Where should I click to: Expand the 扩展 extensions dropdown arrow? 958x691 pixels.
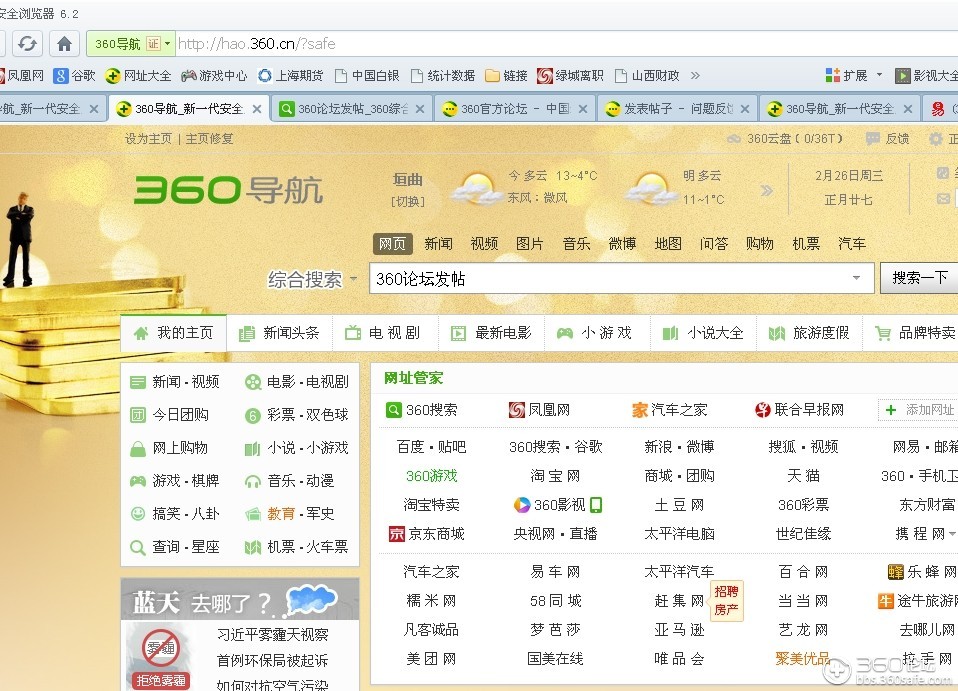(x=879, y=75)
